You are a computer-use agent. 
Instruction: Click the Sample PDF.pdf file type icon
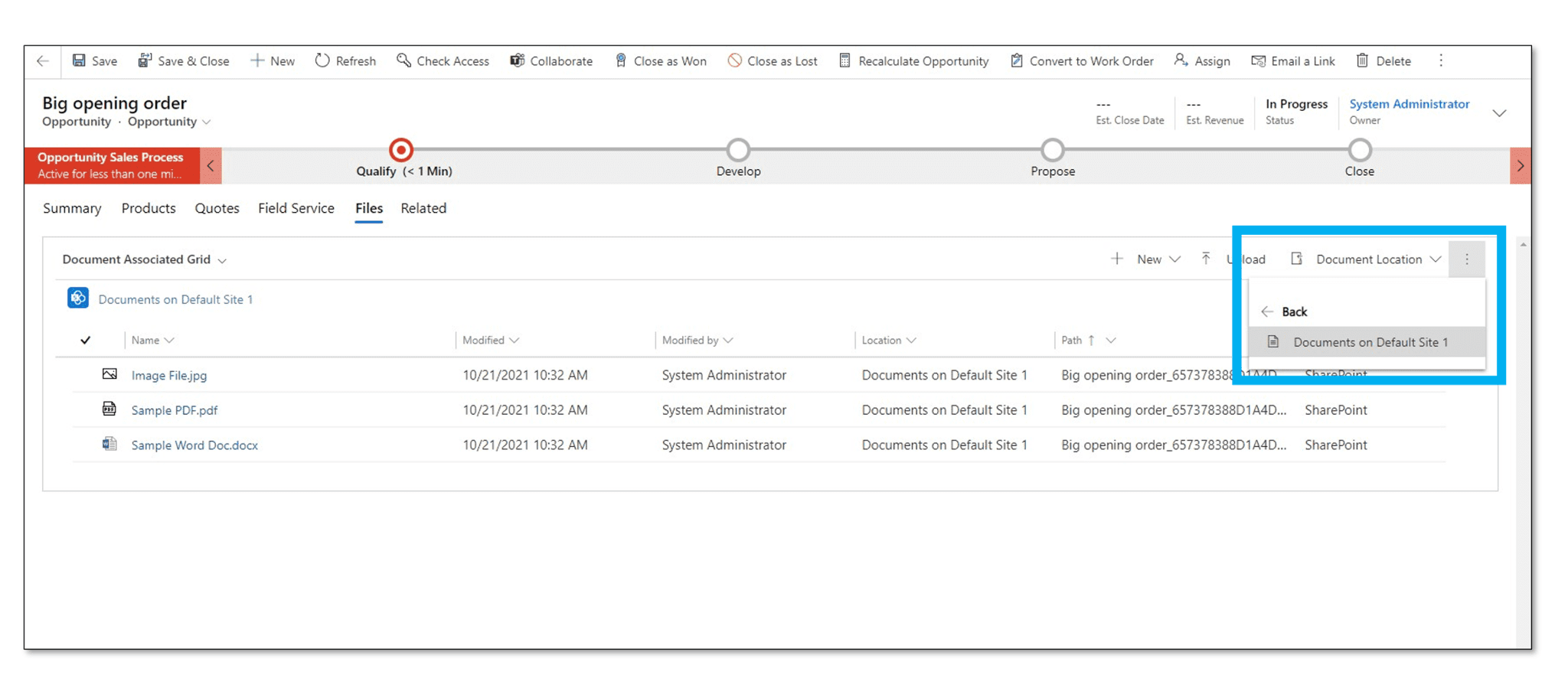click(x=109, y=409)
